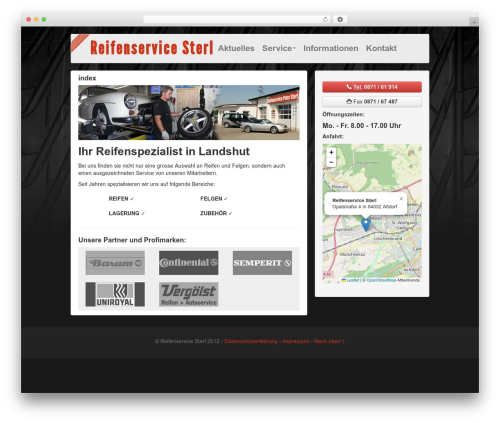Click the LAGERUNG ✓ text

[x=127, y=213]
